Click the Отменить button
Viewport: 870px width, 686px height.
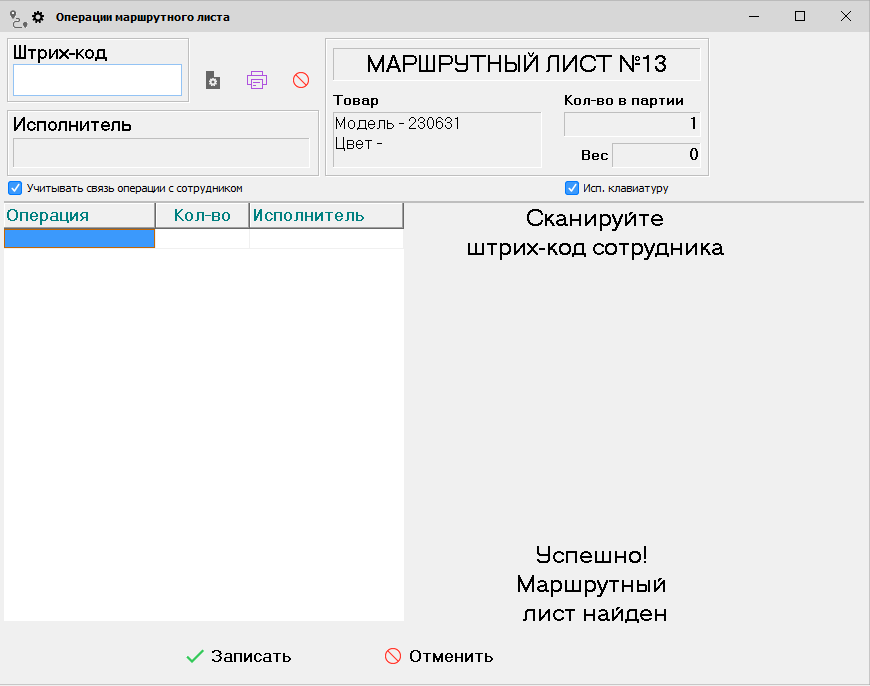(439, 657)
